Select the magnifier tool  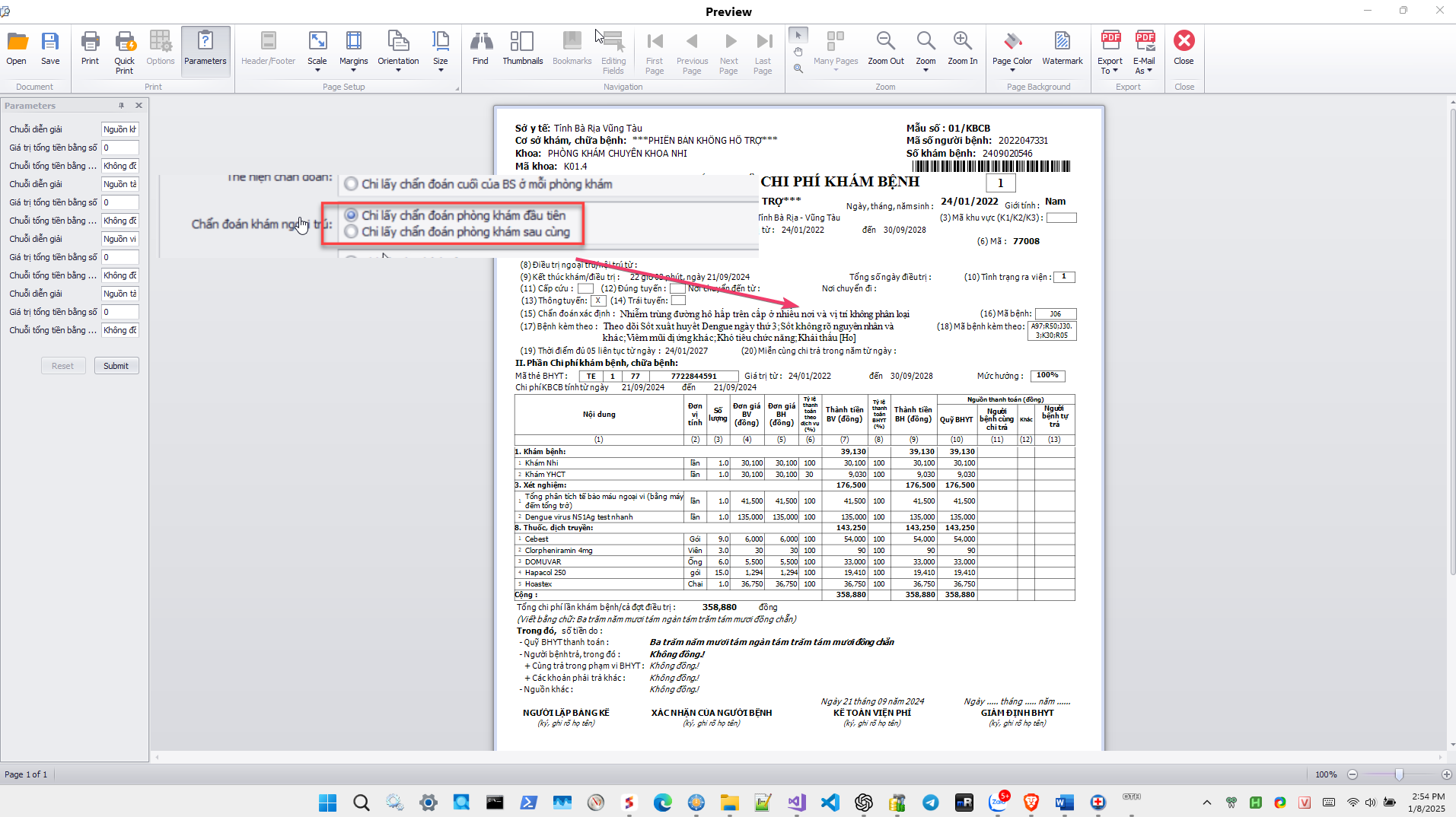pos(798,68)
